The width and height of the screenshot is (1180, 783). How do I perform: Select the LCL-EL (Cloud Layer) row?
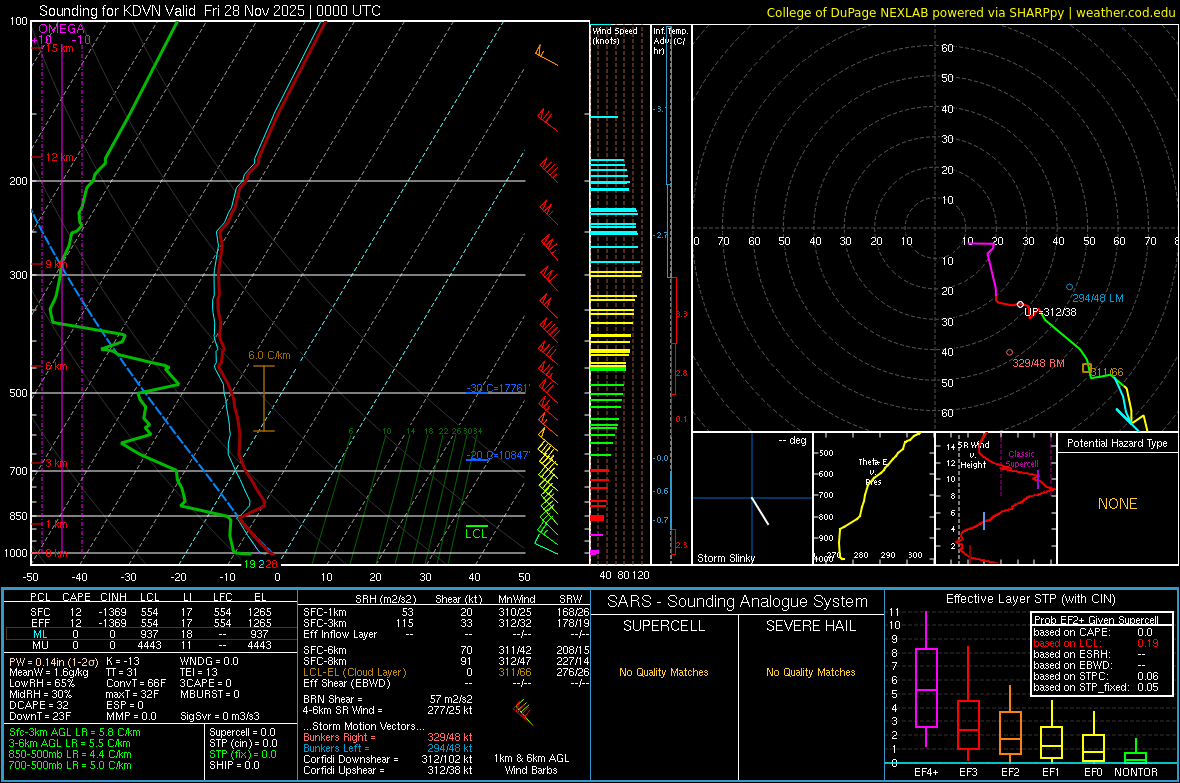(446, 672)
